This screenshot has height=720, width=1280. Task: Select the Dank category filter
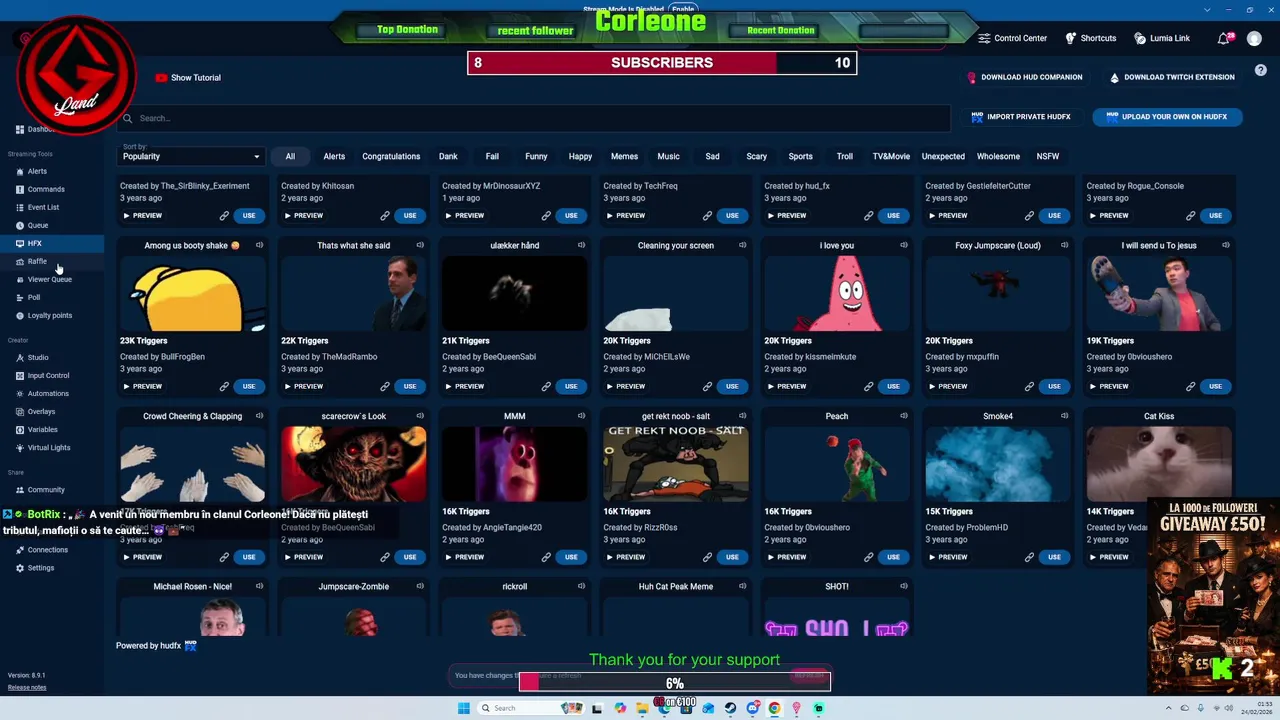pyautogui.click(x=448, y=156)
